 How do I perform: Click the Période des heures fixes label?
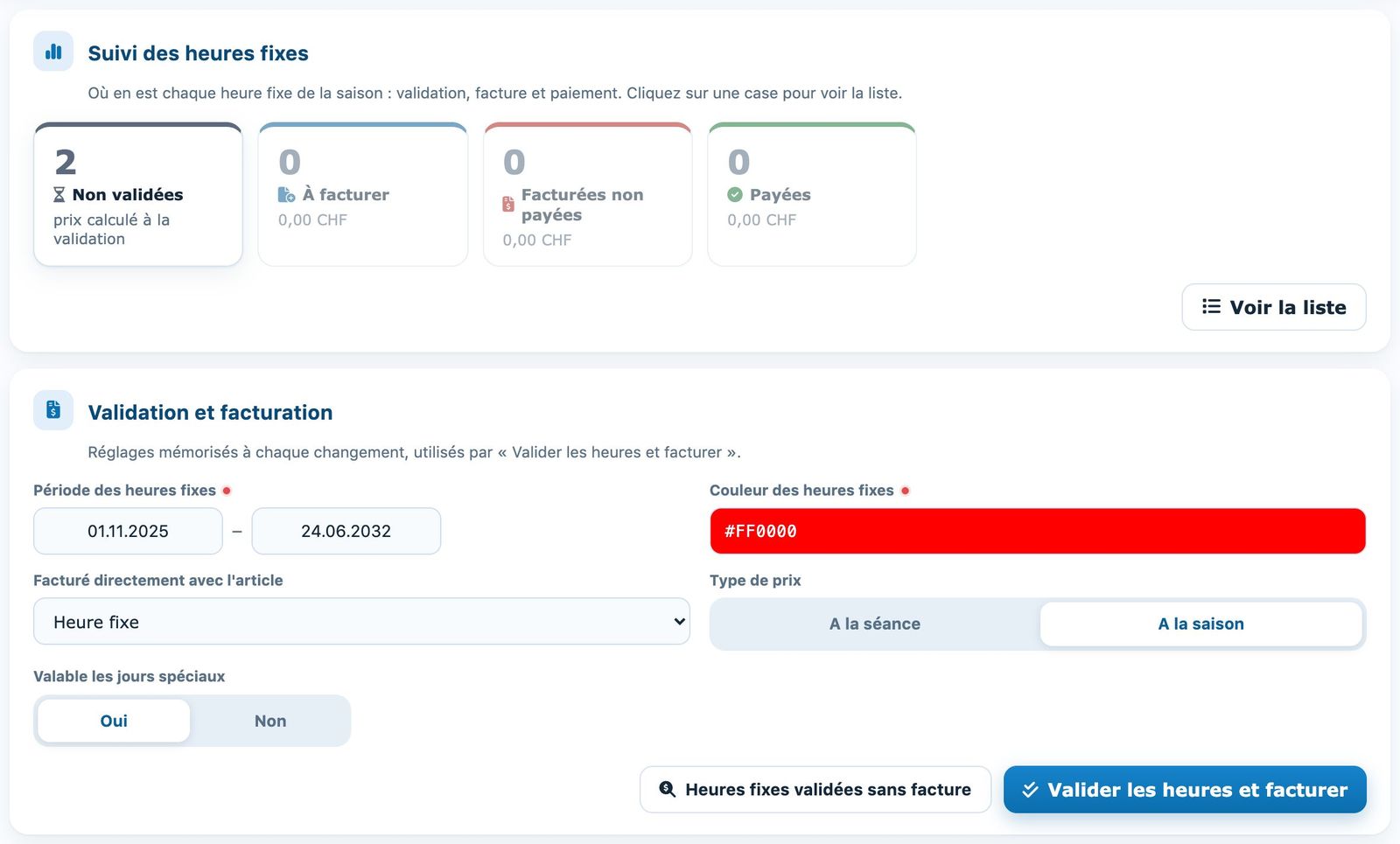point(124,491)
